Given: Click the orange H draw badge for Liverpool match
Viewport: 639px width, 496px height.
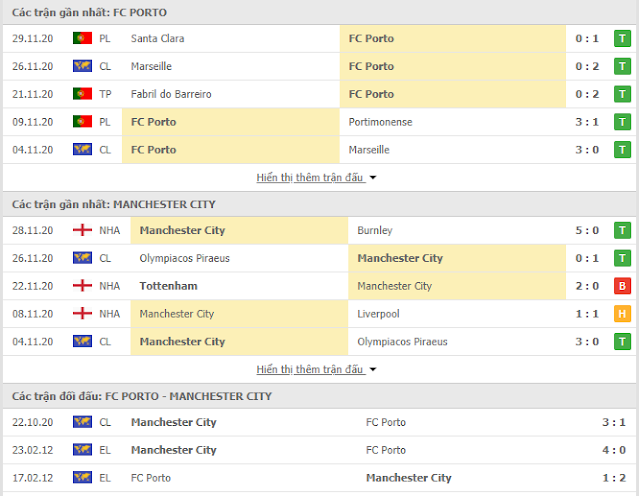Looking at the screenshot, I should pyautogui.click(x=622, y=314).
